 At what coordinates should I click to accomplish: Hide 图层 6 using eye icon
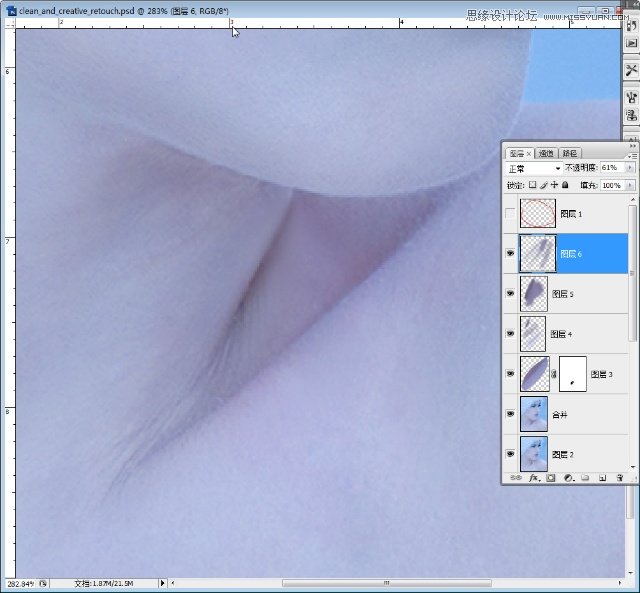tap(511, 254)
